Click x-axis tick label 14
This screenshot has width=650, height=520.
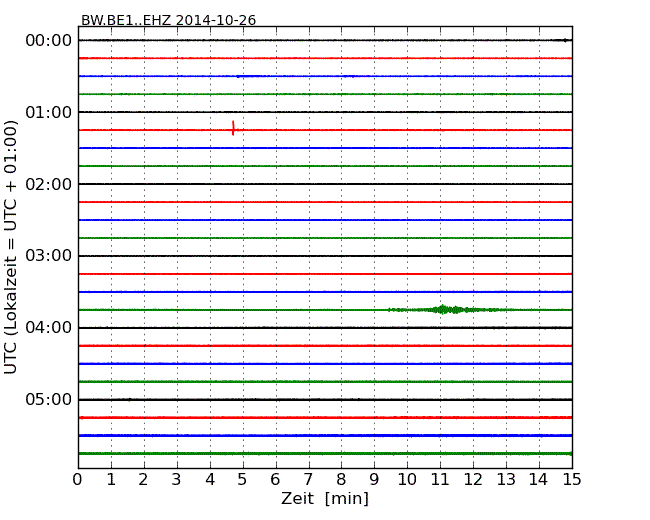(x=538, y=479)
